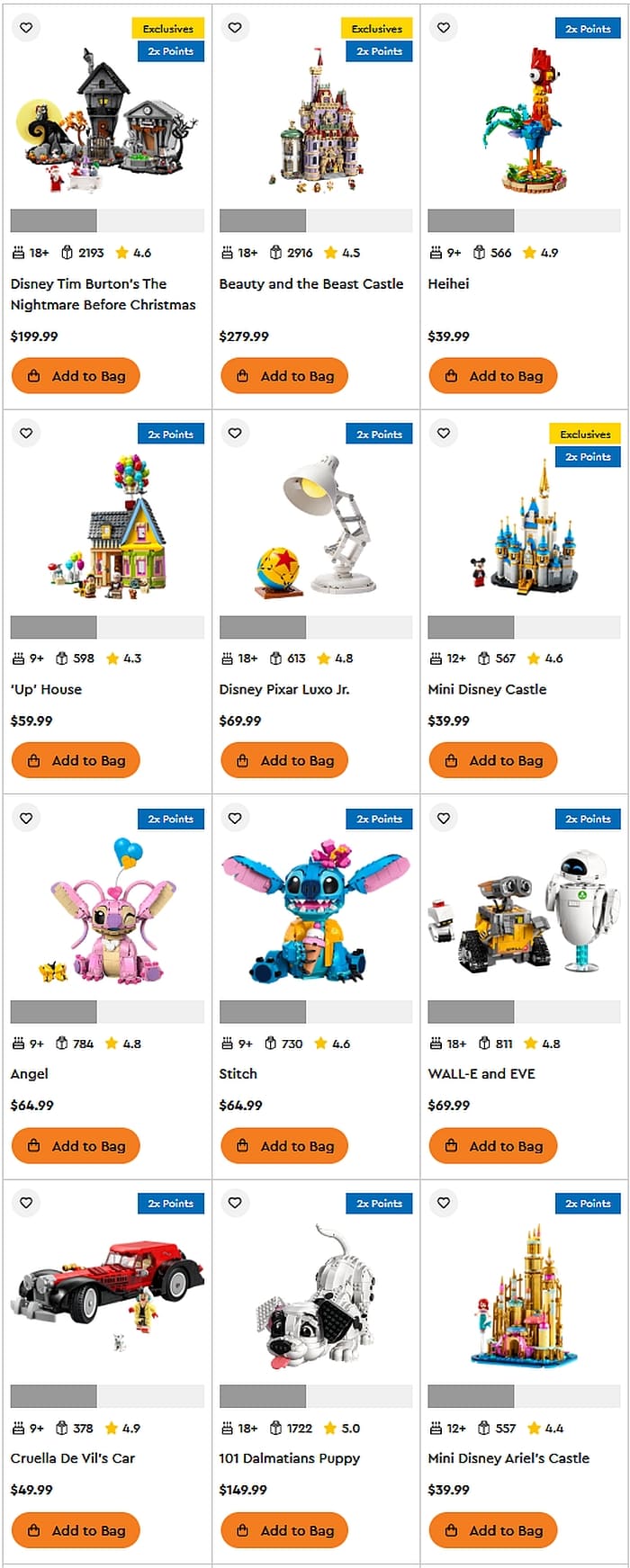The image size is (630, 1568).
Task: Click wishlist heart on Mini Disney Castle
Action: 444,433
